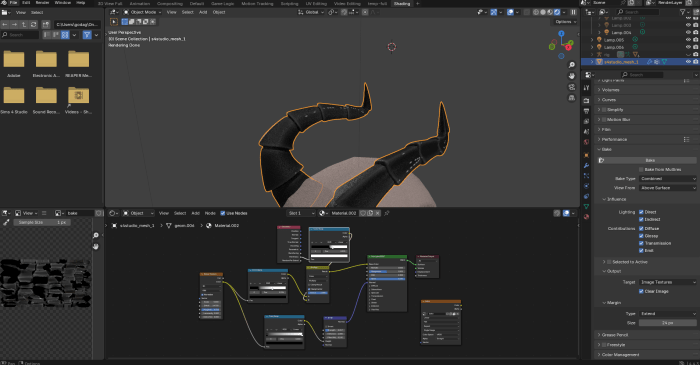Open the Modifiers wrench tab
Screen dimensions: 700x365
coord(586,166)
